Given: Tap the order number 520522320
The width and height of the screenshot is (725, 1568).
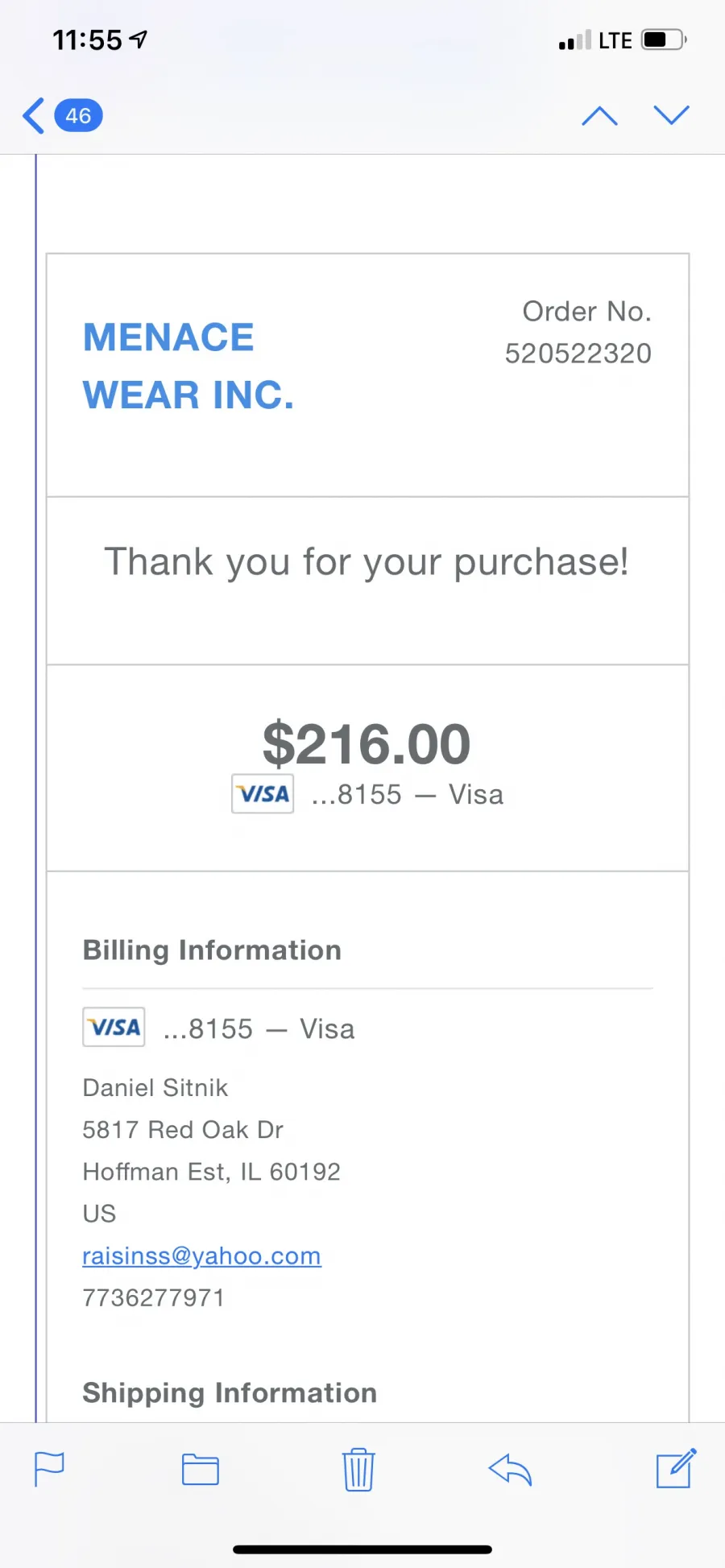Looking at the screenshot, I should click(578, 354).
